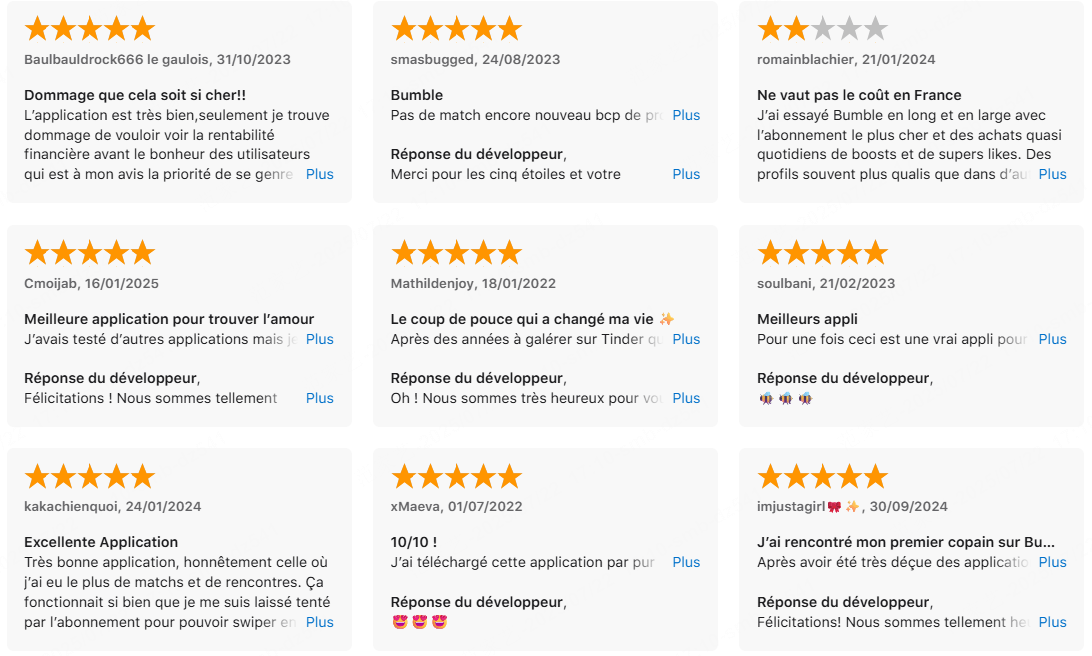Show the full '10/10 !' review by xMaeva

[x=686, y=562]
